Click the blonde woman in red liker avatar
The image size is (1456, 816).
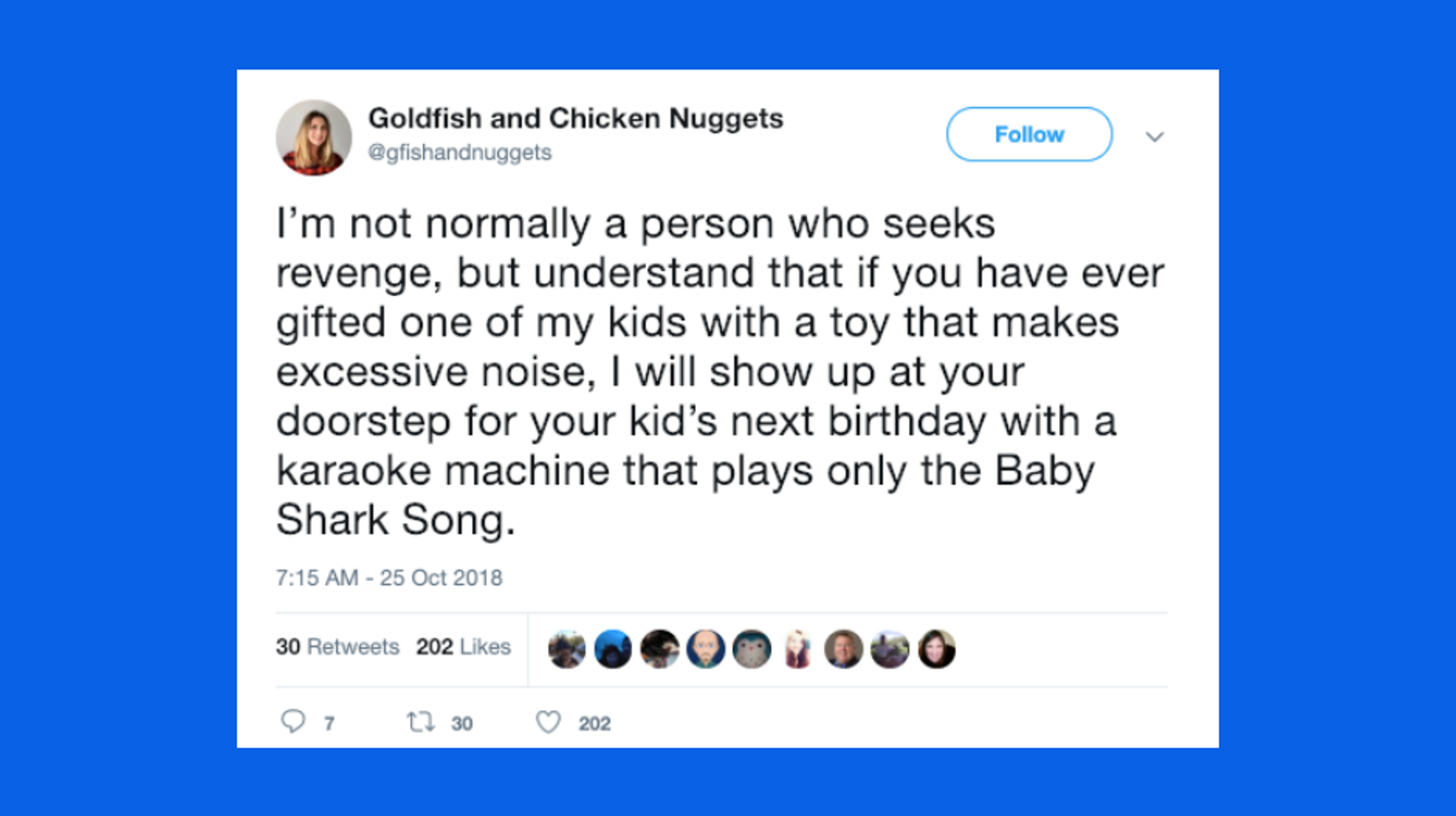798,649
